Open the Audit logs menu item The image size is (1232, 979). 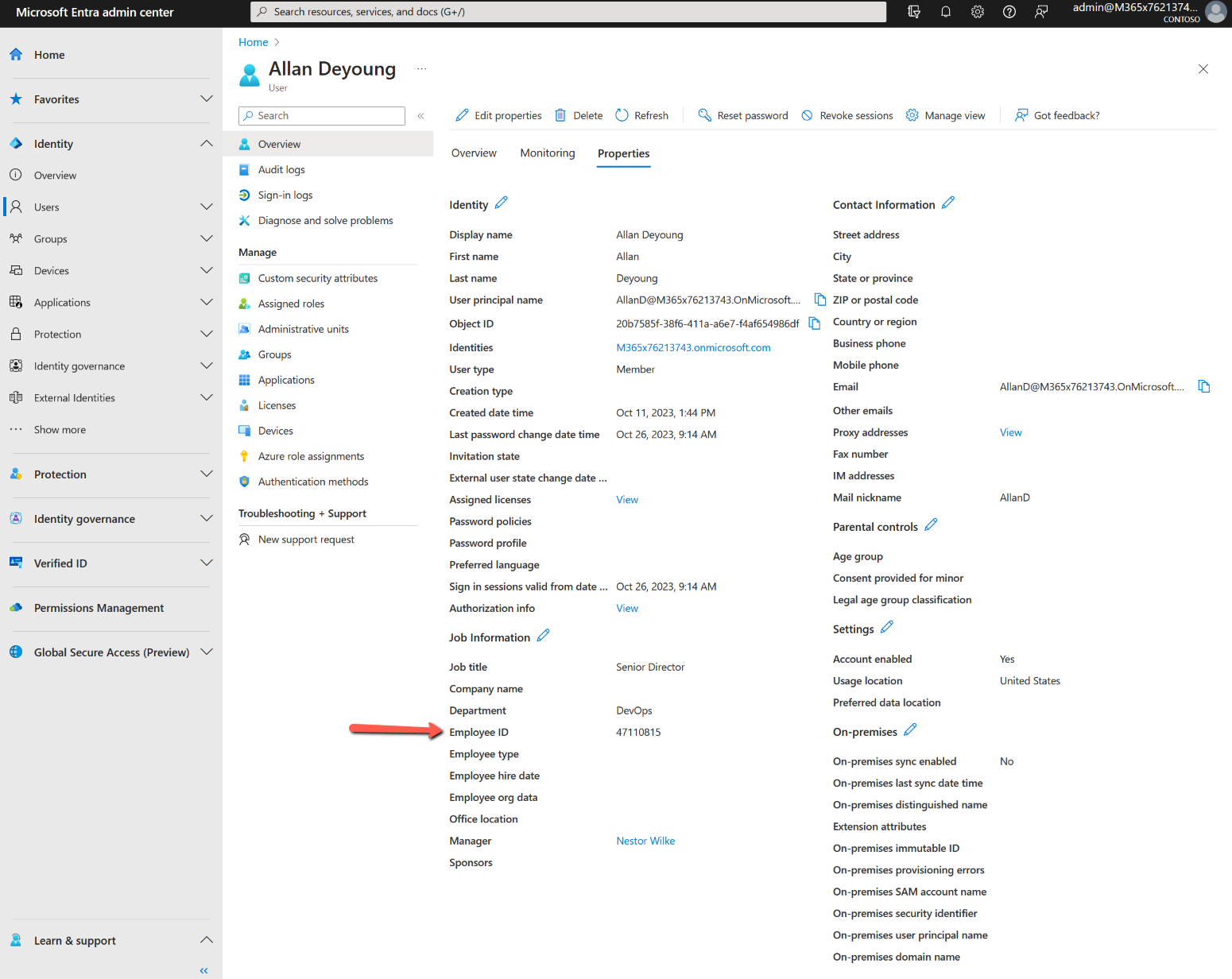click(x=281, y=170)
